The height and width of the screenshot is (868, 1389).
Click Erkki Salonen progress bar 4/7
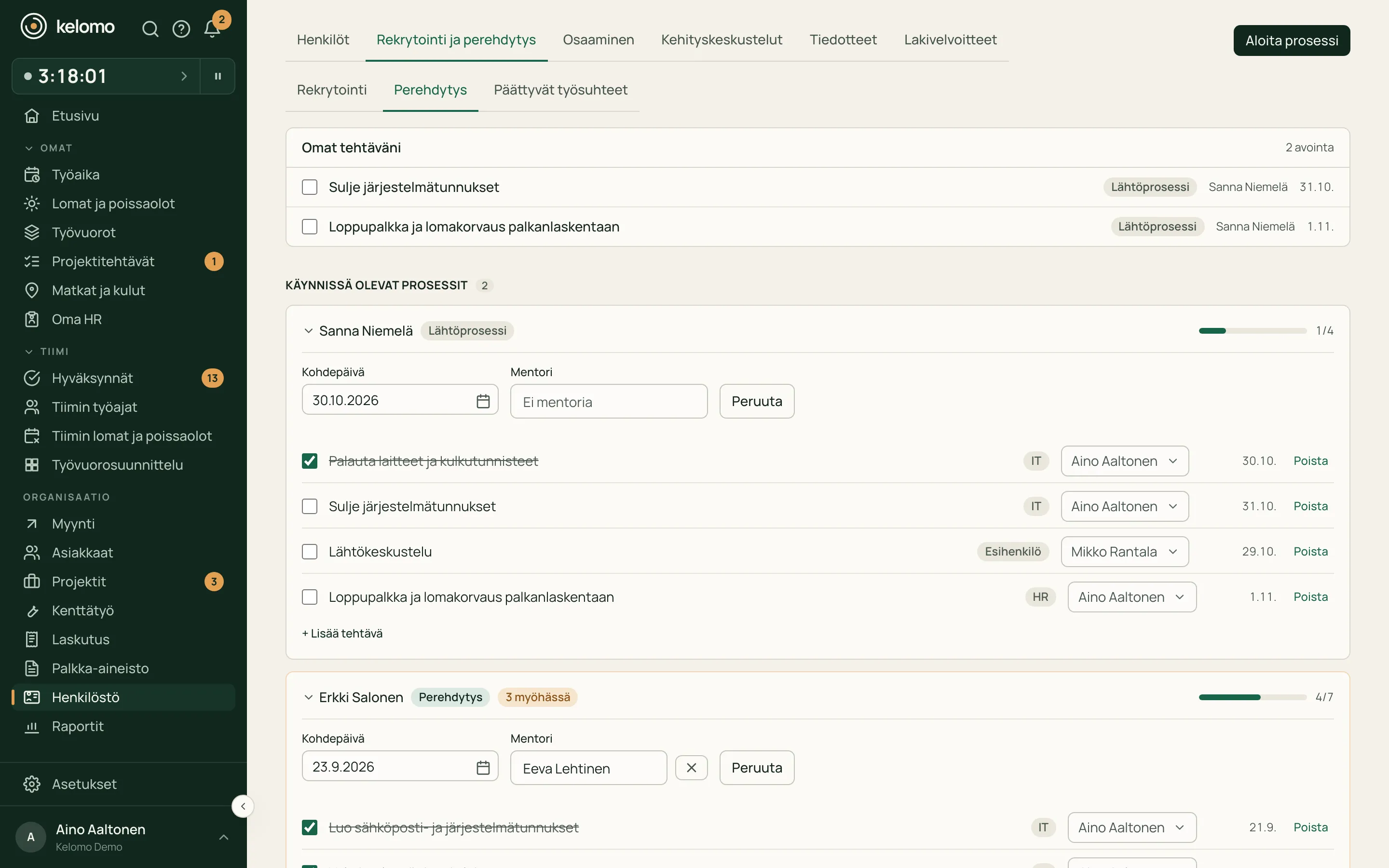click(1253, 697)
